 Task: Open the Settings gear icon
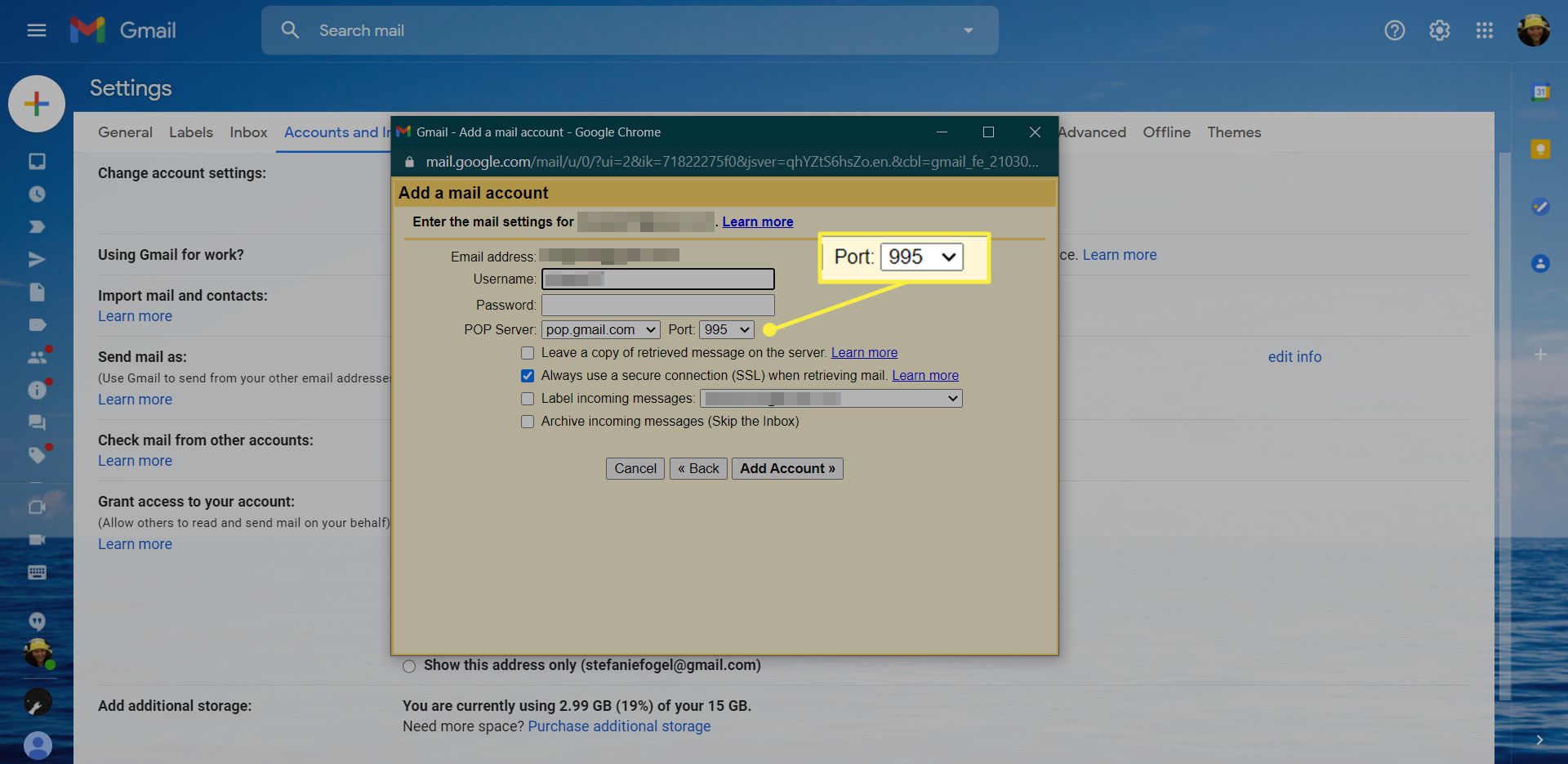[x=1439, y=30]
